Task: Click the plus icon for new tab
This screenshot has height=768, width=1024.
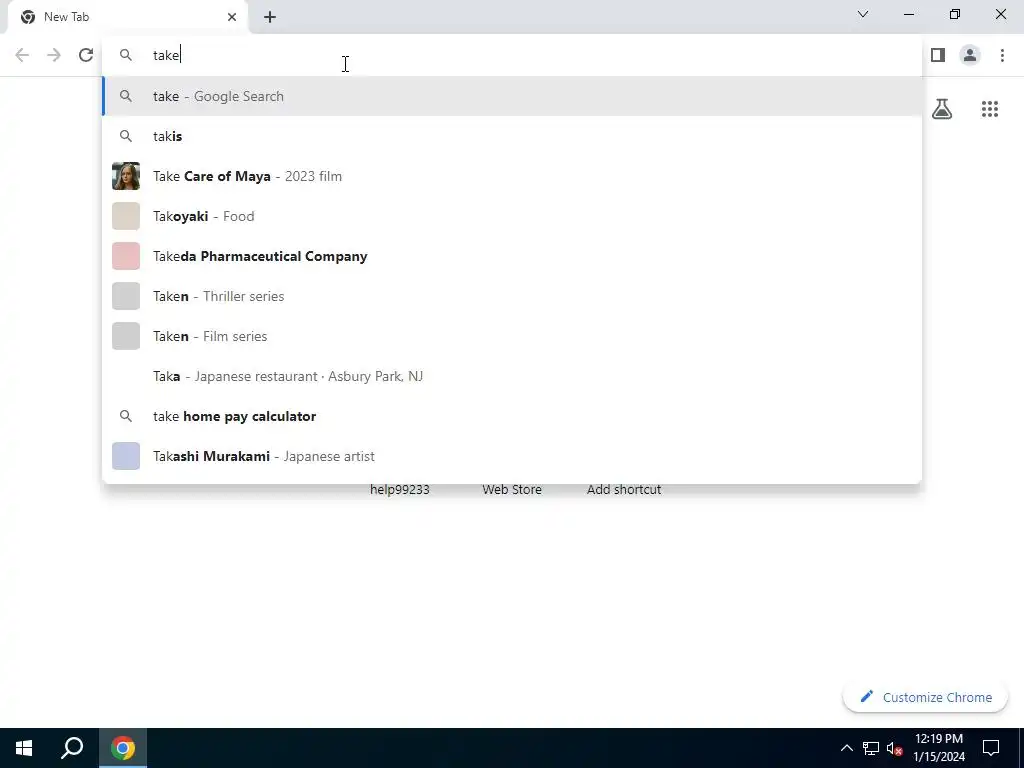Action: coord(270,17)
